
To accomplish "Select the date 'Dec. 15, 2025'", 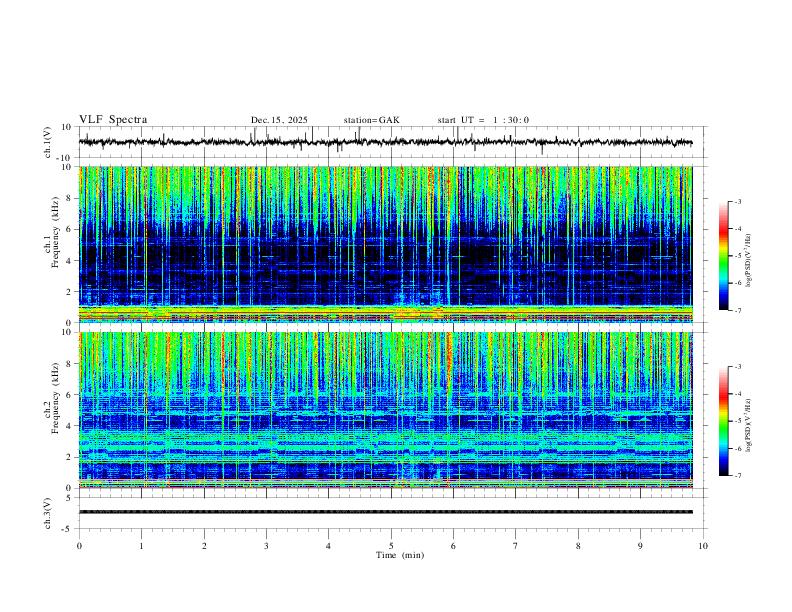I will [279, 120].
